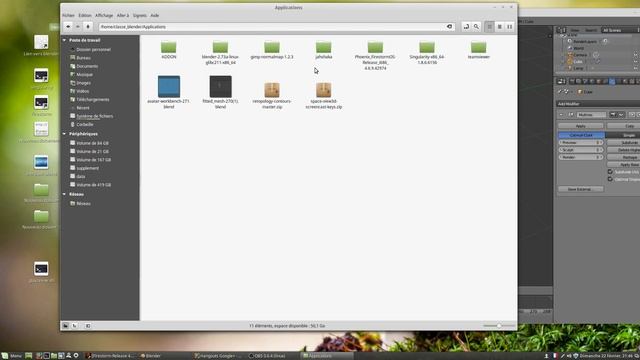Collapse the Réseau section

point(64,194)
